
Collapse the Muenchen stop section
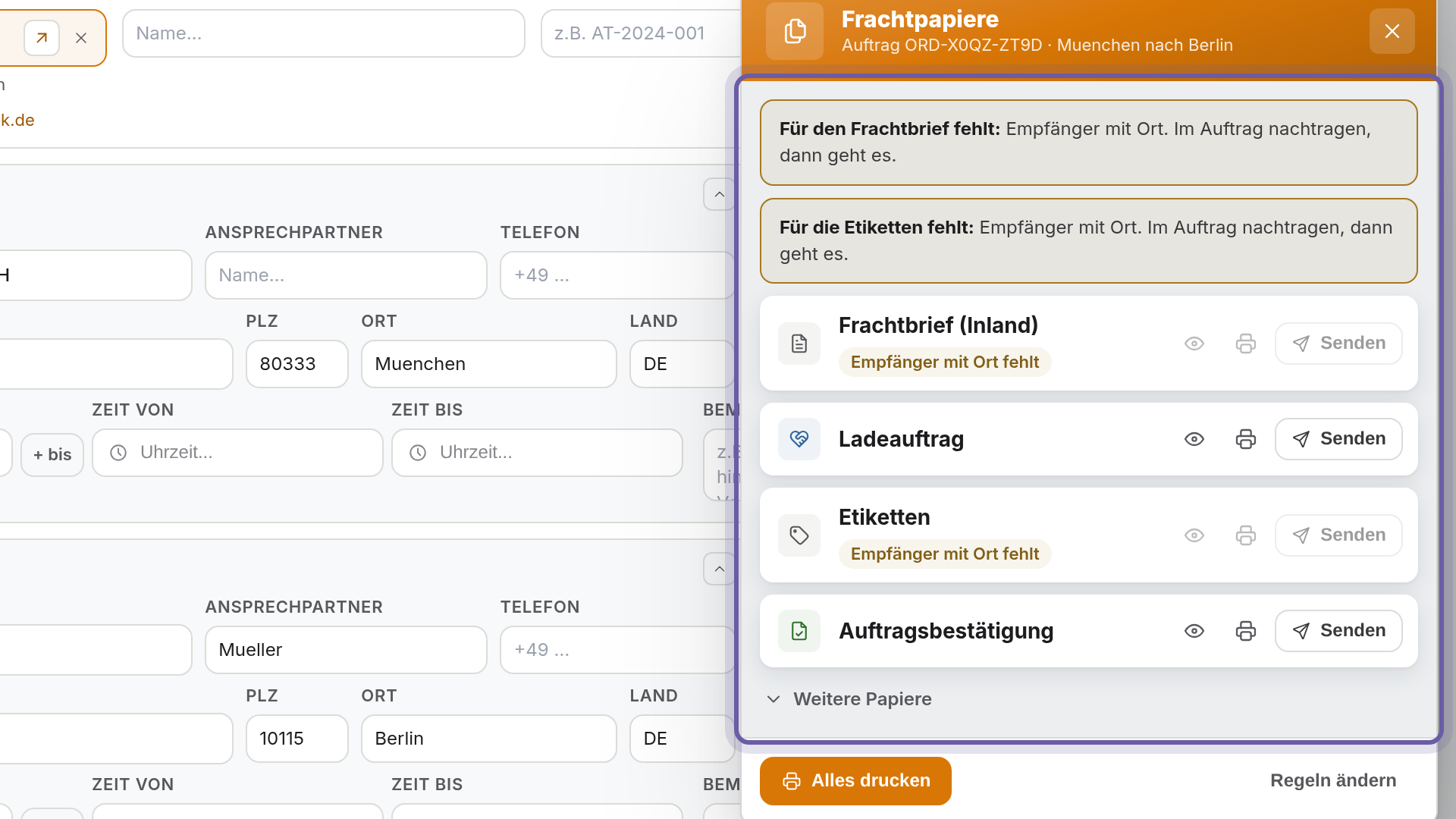point(719,195)
